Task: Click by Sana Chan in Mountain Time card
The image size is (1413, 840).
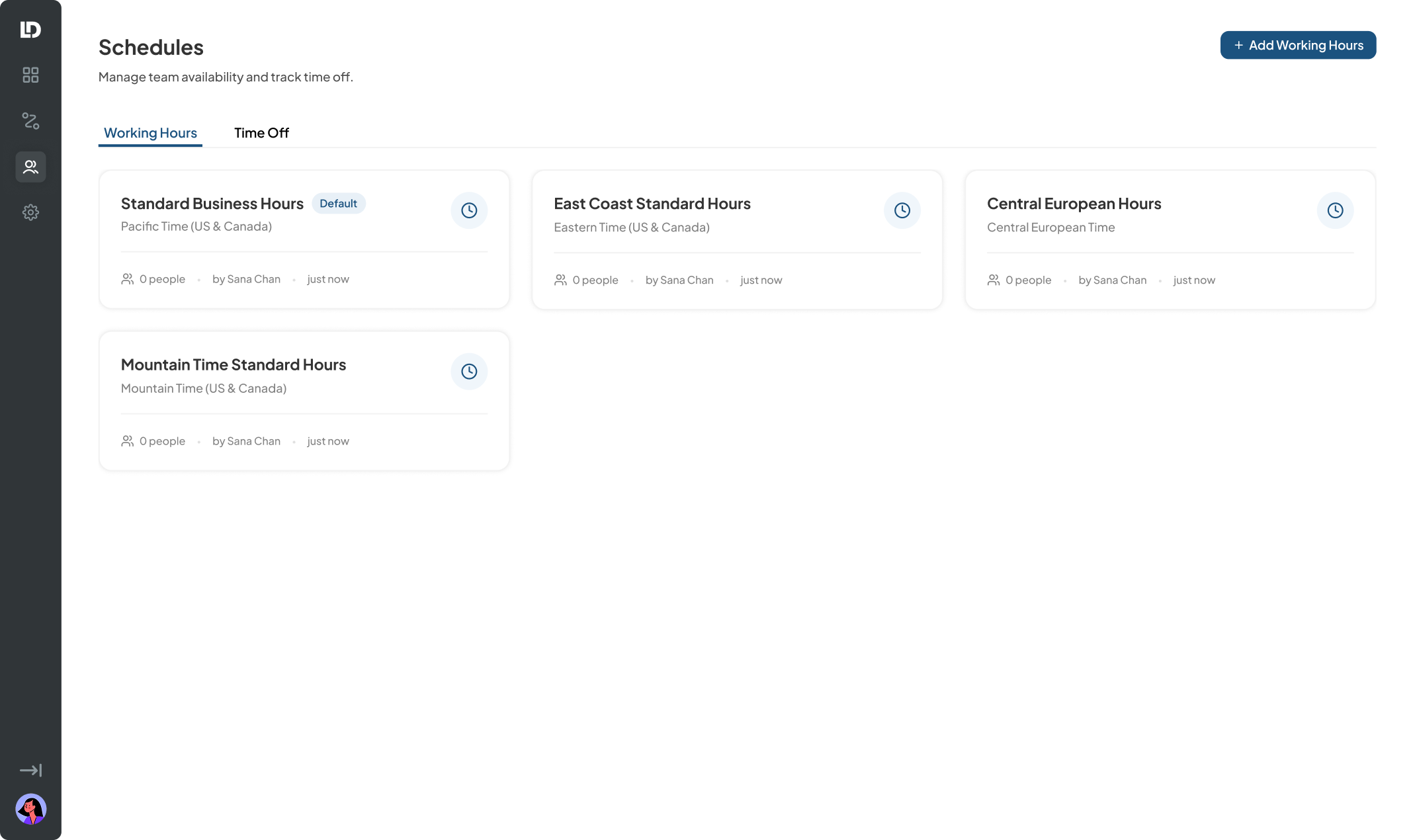Action: [x=246, y=441]
